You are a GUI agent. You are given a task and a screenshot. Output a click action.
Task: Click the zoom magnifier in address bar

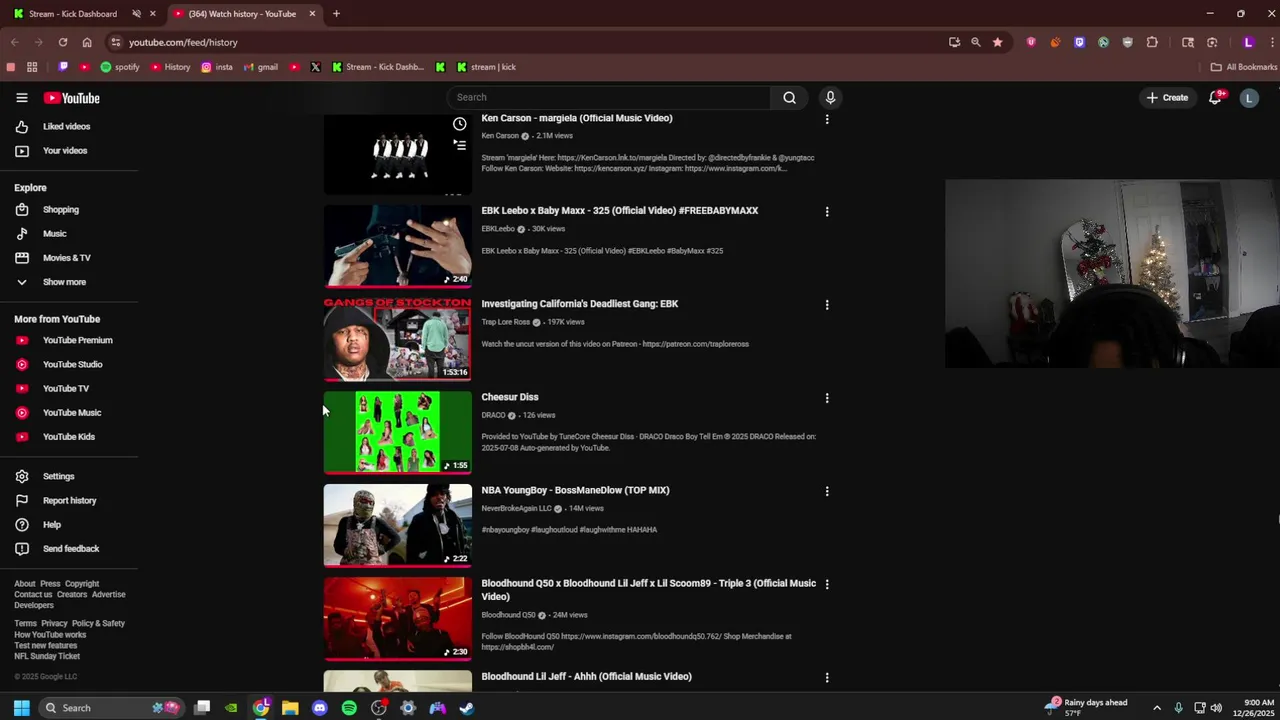coord(975,42)
